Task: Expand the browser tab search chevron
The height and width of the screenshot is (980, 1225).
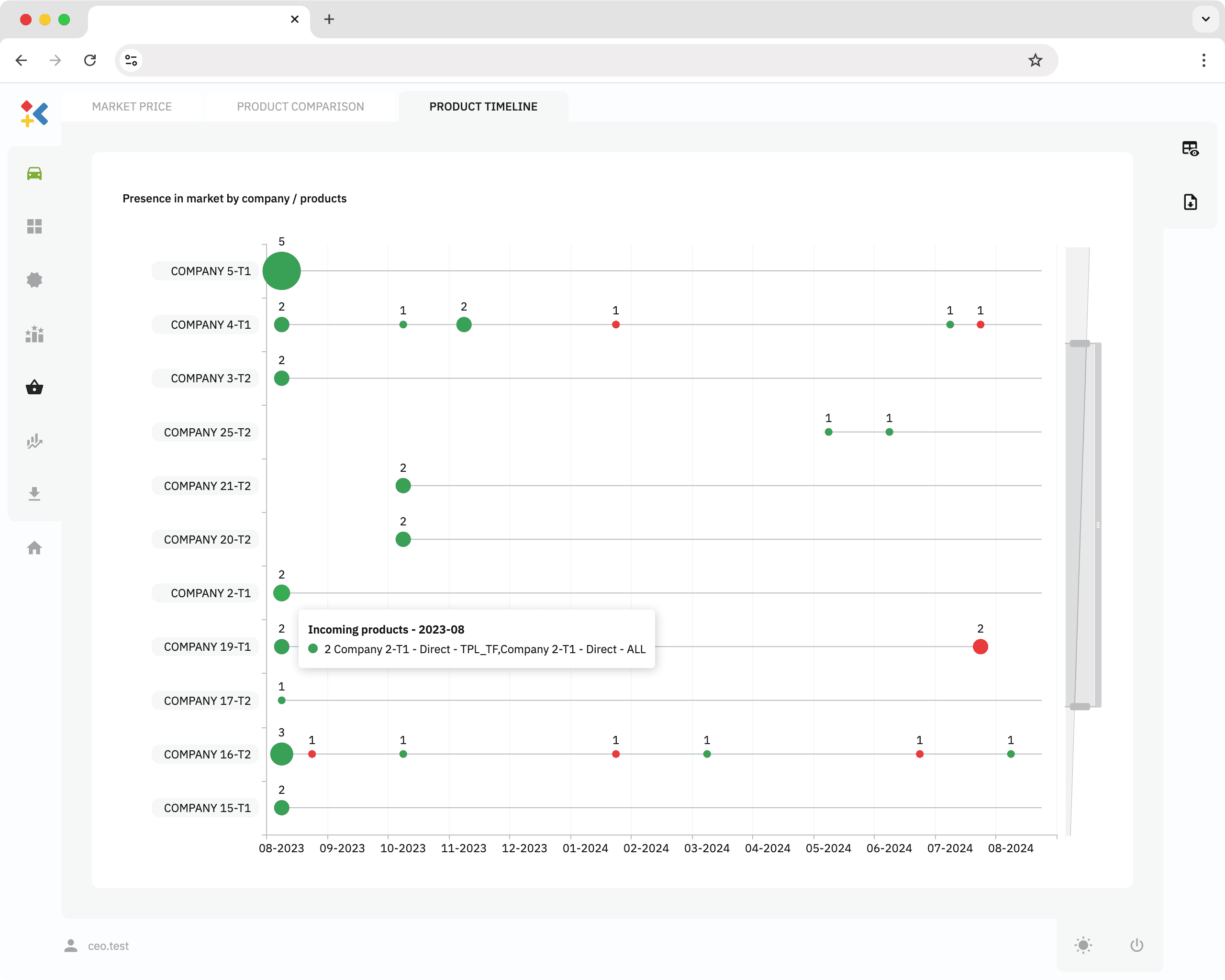Action: [x=1206, y=19]
